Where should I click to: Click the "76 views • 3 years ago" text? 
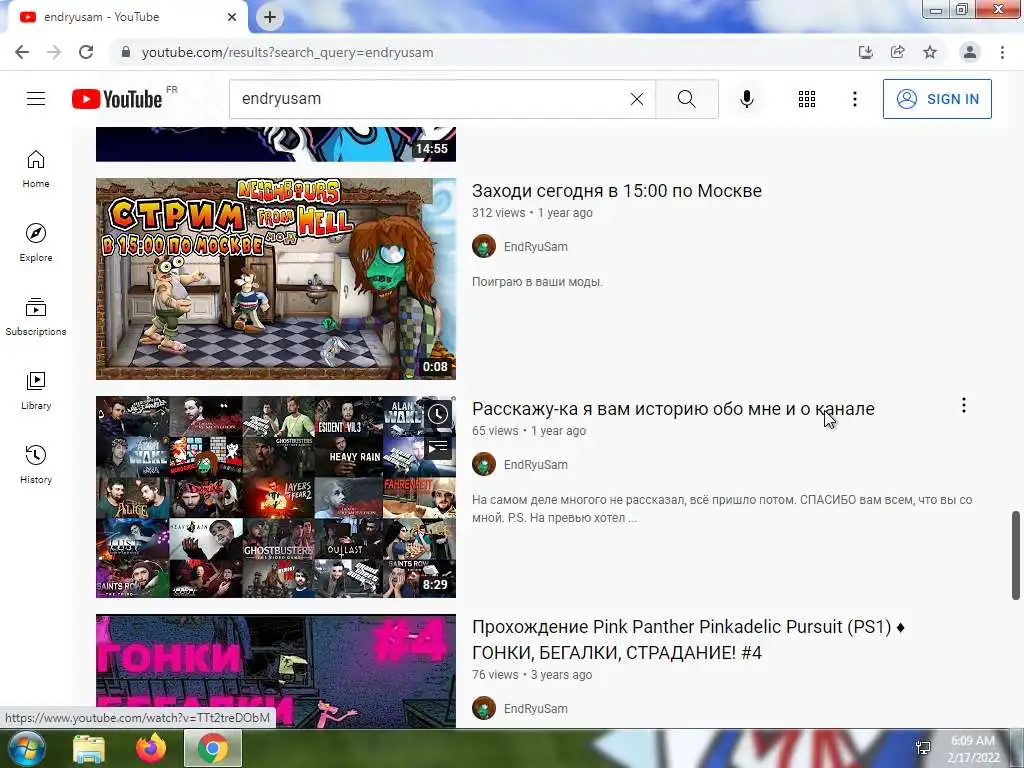pyautogui.click(x=532, y=675)
